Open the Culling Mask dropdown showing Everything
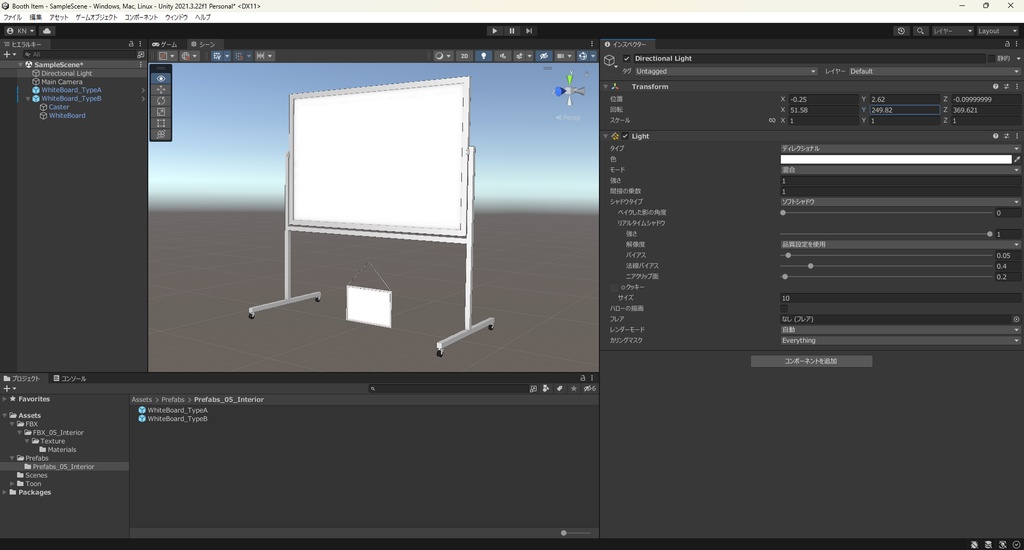1024x550 pixels. tap(900, 340)
